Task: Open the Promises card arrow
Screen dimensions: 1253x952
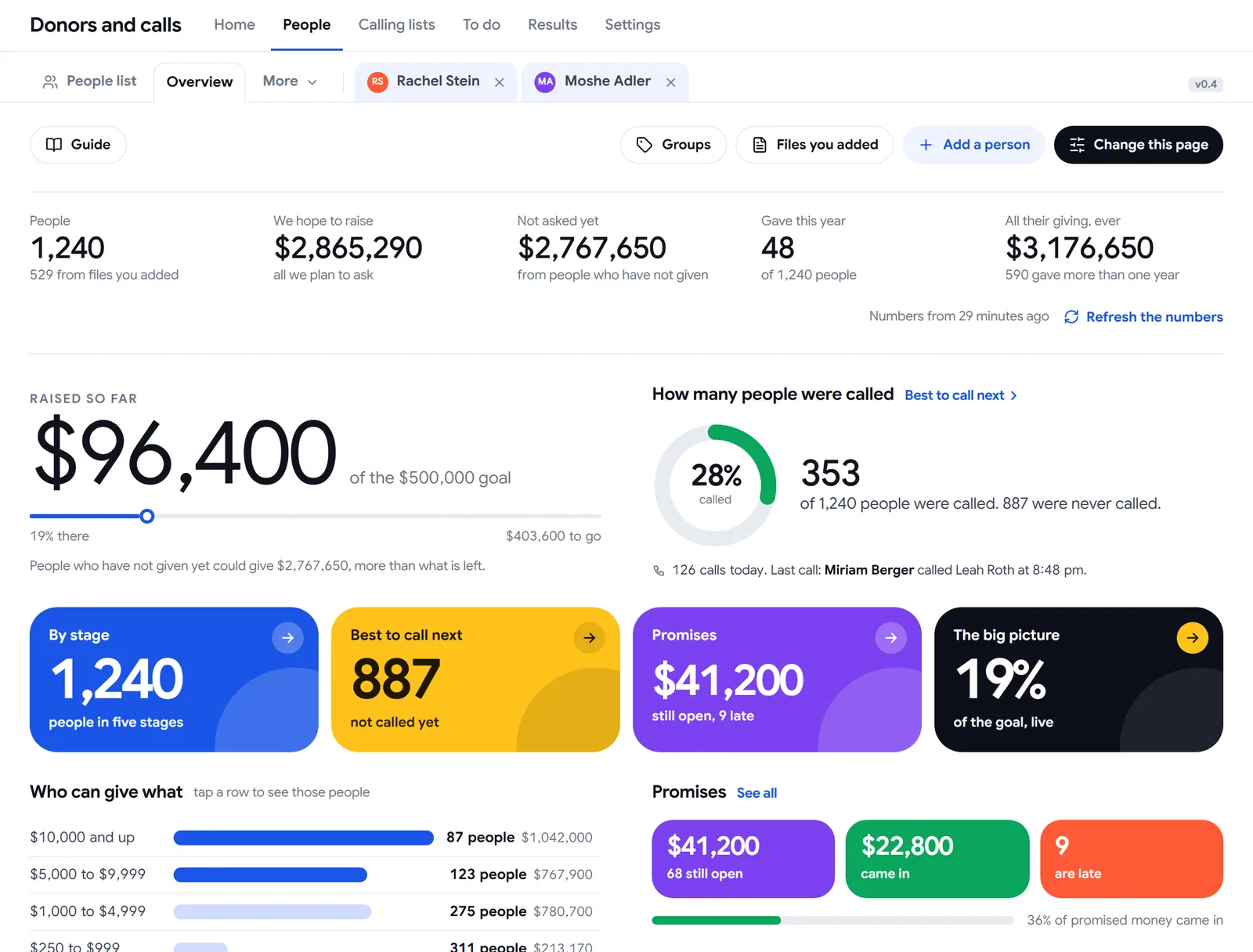Action: [x=890, y=638]
